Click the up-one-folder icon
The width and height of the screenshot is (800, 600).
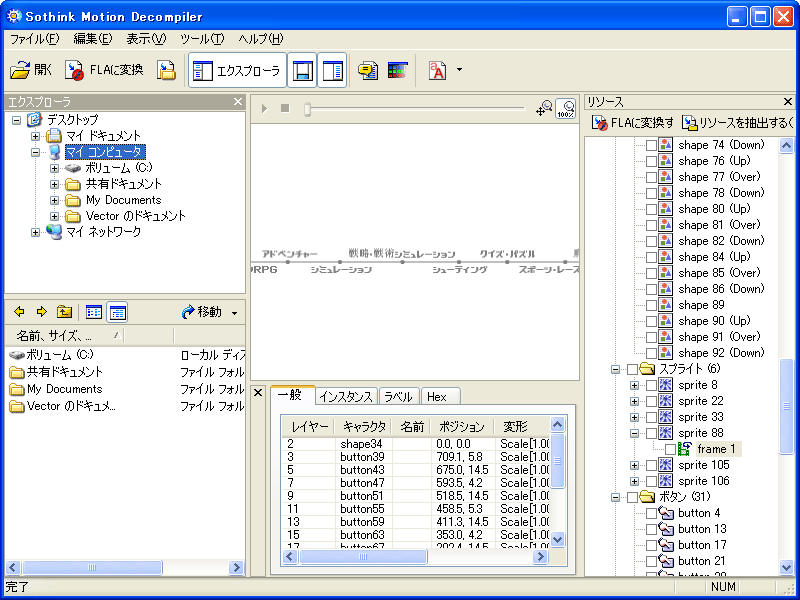click(64, 312)
